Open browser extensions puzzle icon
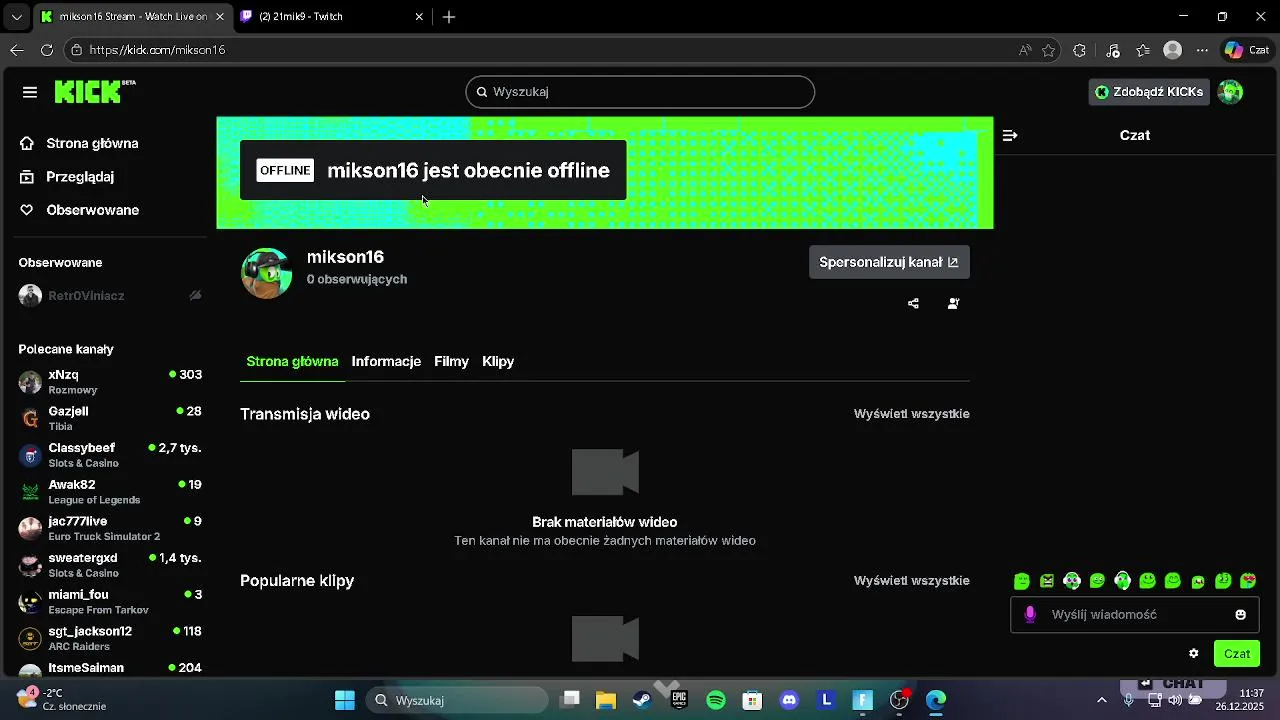 coord(1080,50)
